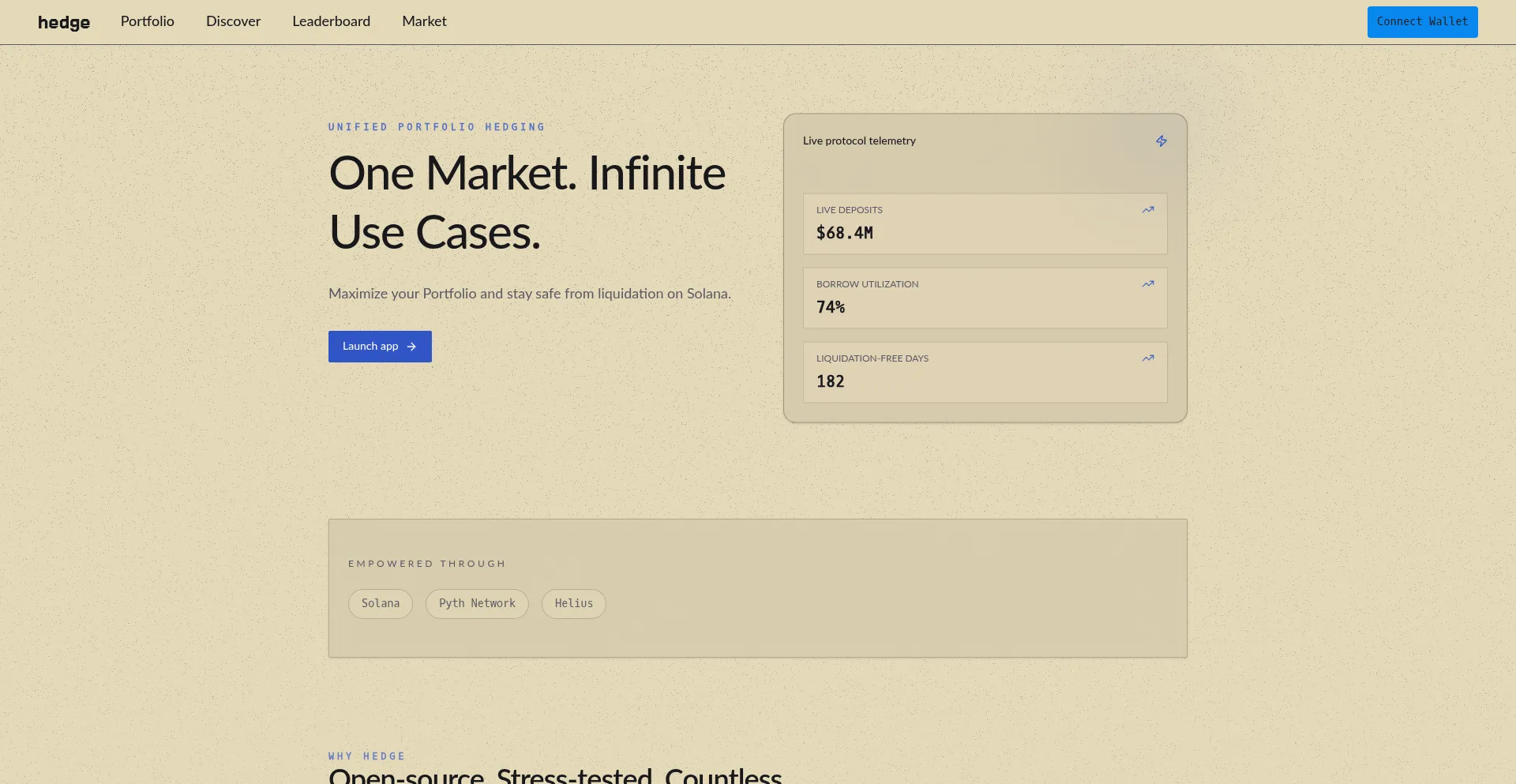Click the trend arrow icon beside Live Deposits

(1147, 210)
